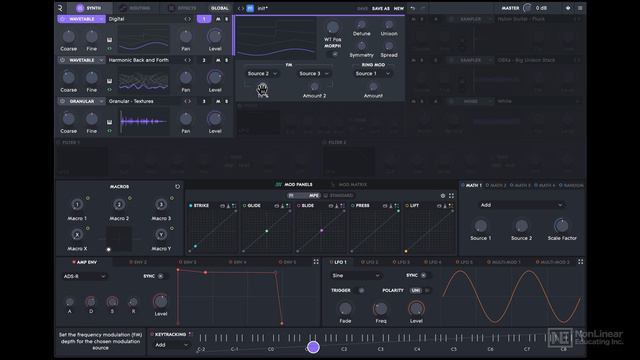Image resolution: width=640 pixels, height=360 pixels.
Task: Open MOD PANELS tab
Action: pyautogui.click(x=294, y=184)
